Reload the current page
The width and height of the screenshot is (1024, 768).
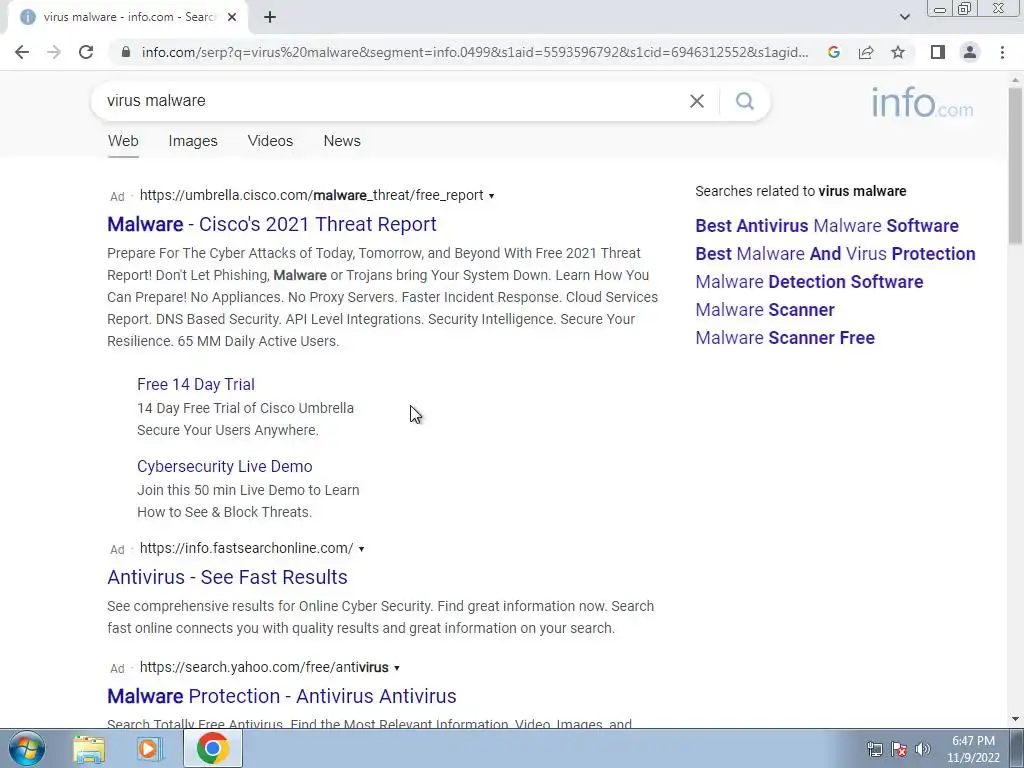86,52
